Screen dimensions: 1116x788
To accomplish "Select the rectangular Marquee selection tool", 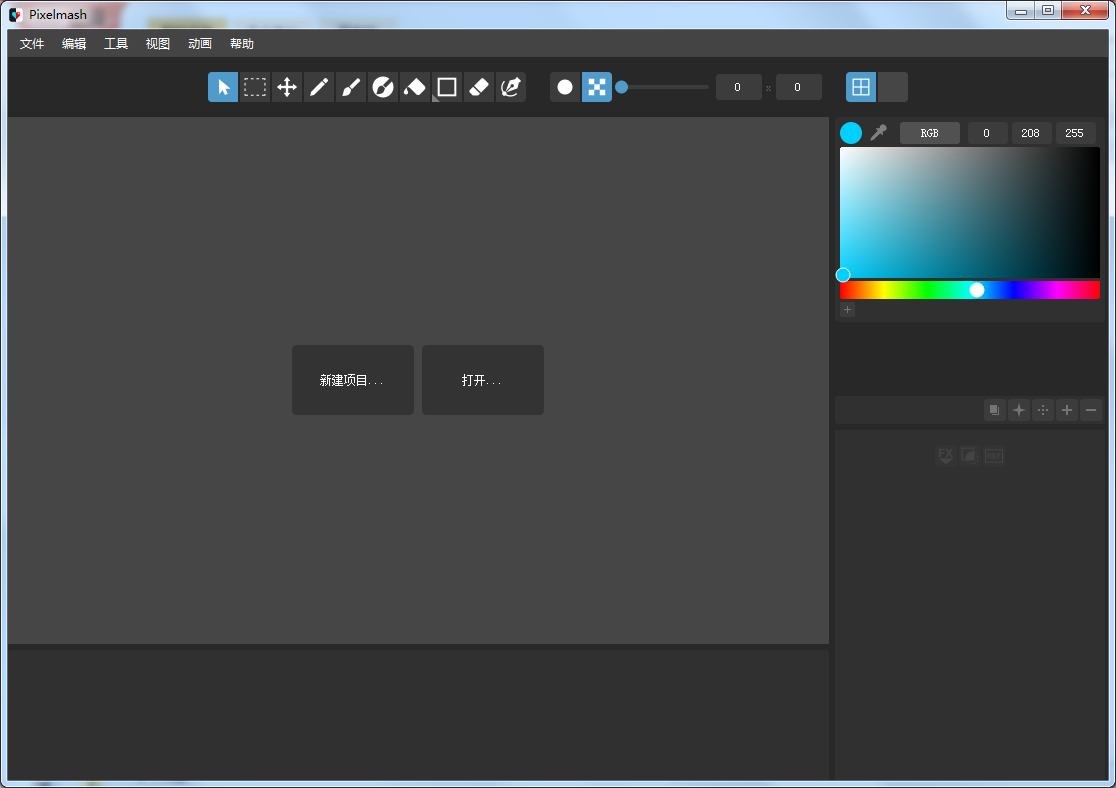I will (255, 87).
